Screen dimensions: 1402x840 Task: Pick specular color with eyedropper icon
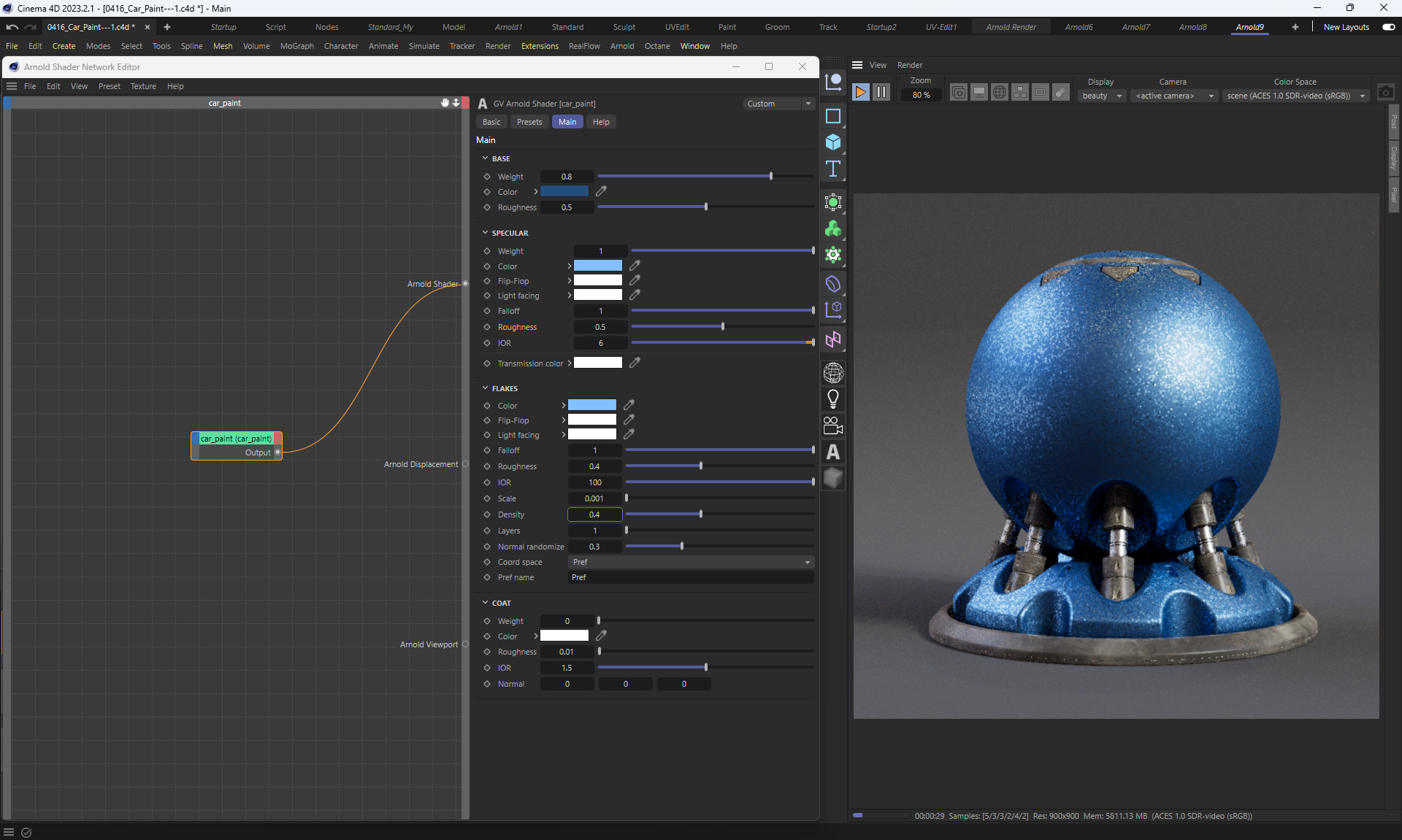point(635,266)
